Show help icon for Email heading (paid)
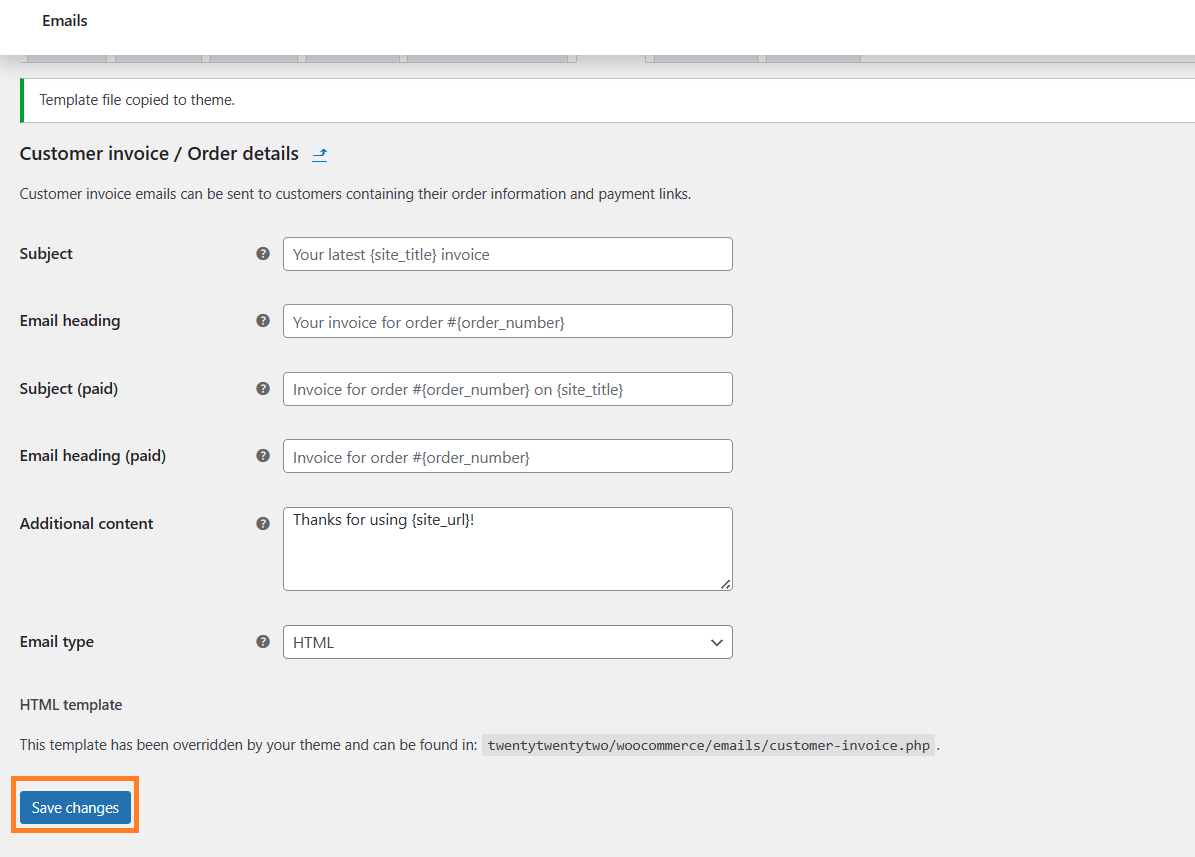This screenshot has height=857, width=1195. (263, 456)
